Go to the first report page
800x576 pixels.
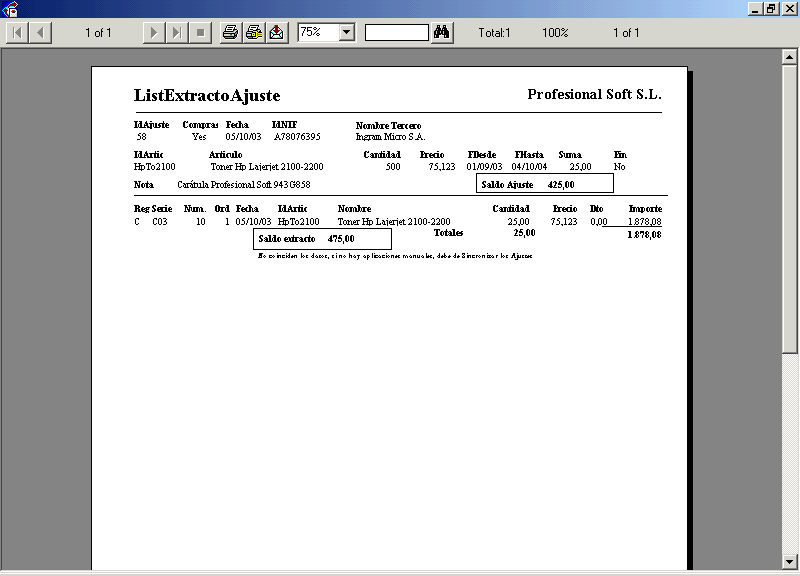point(18,33)
